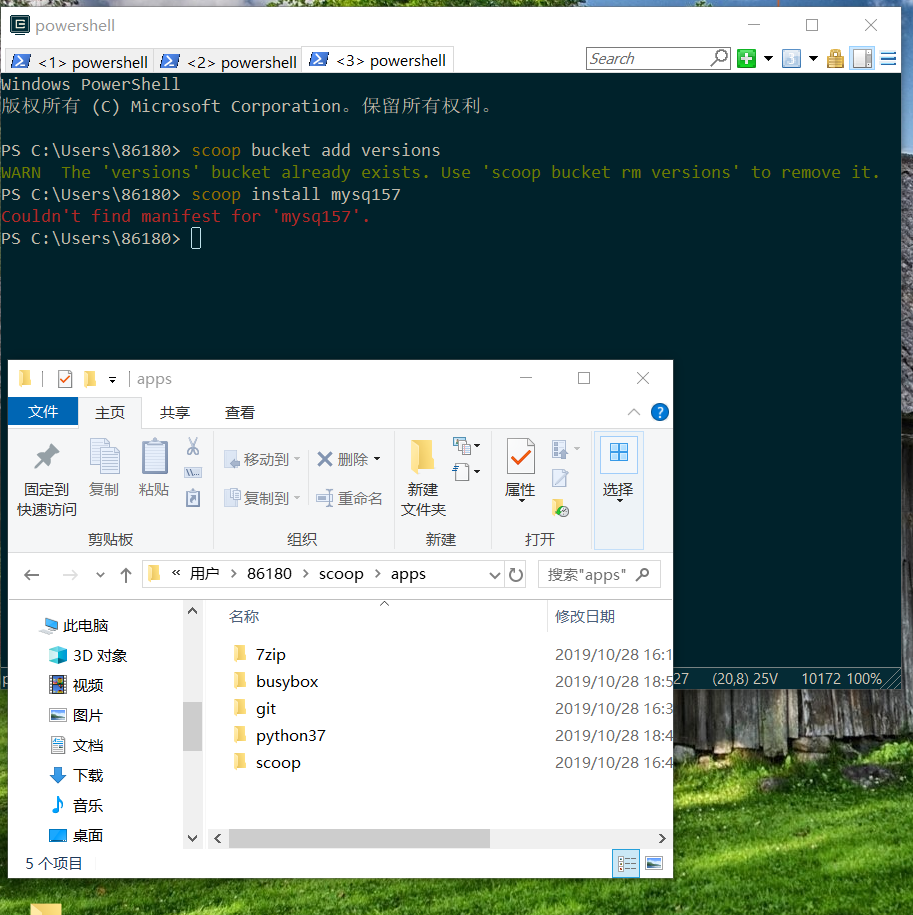Open a new console with the green plus icon

(x=745, y=58)
